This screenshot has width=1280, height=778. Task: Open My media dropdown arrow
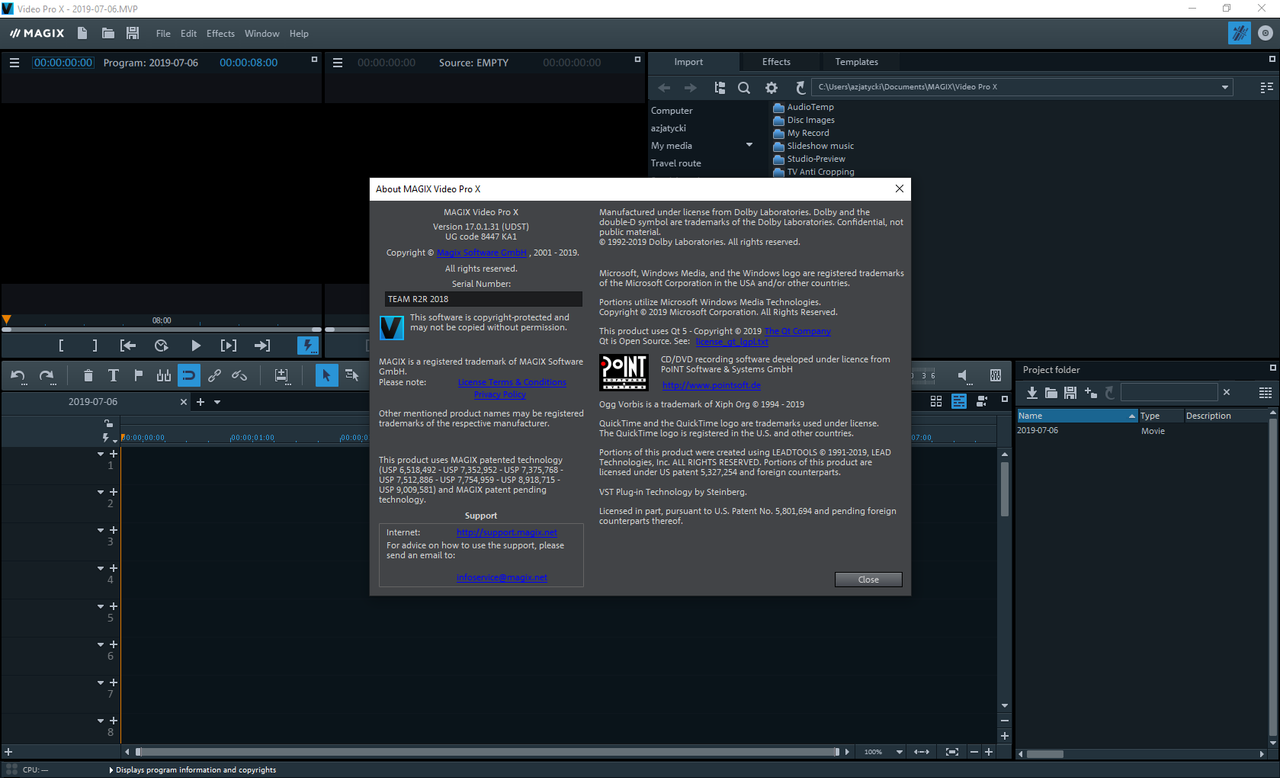[749, 145]
